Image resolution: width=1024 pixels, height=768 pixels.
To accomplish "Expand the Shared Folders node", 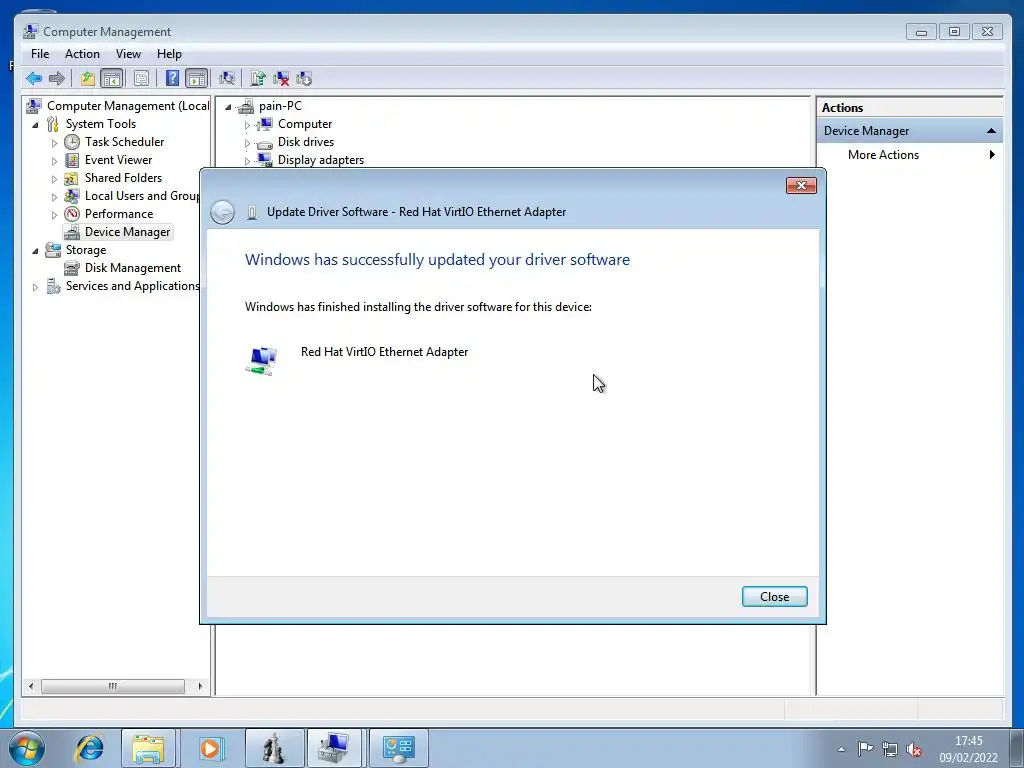I will (54, 179).
